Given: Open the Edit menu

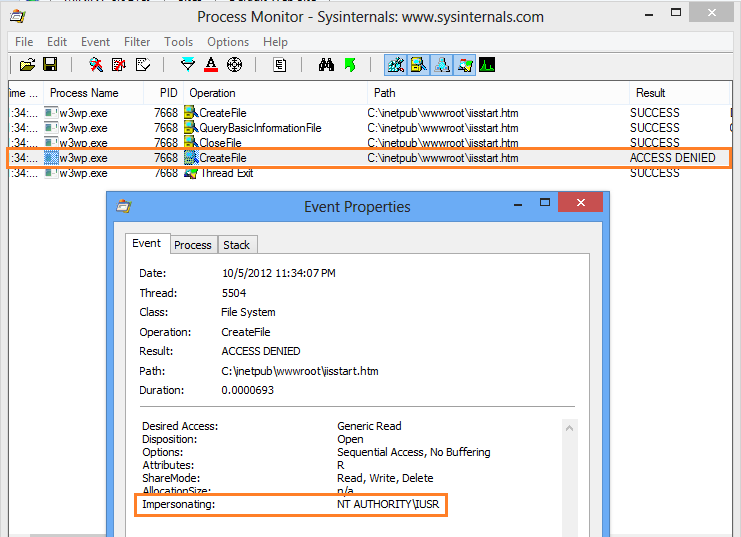Looking at the screenshot, I should pyautogui.click(x=57, y=42).
